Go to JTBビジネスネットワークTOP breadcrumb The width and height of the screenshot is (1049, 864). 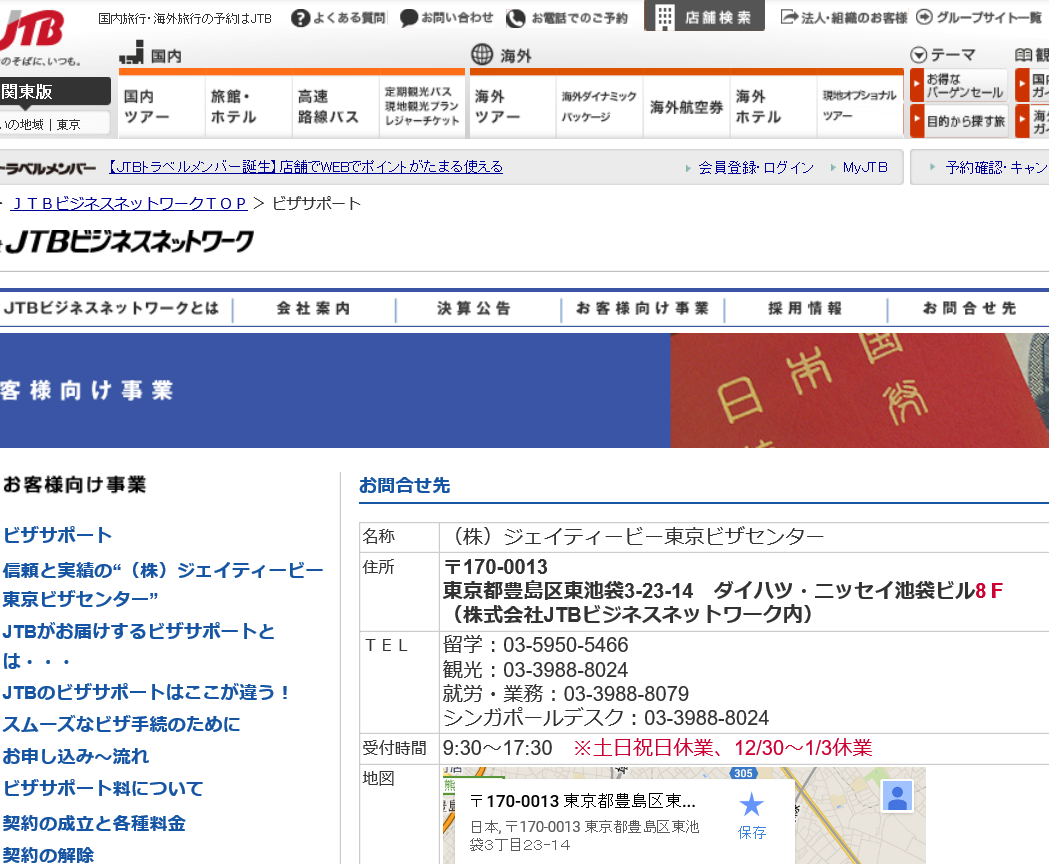coord(129,203)
